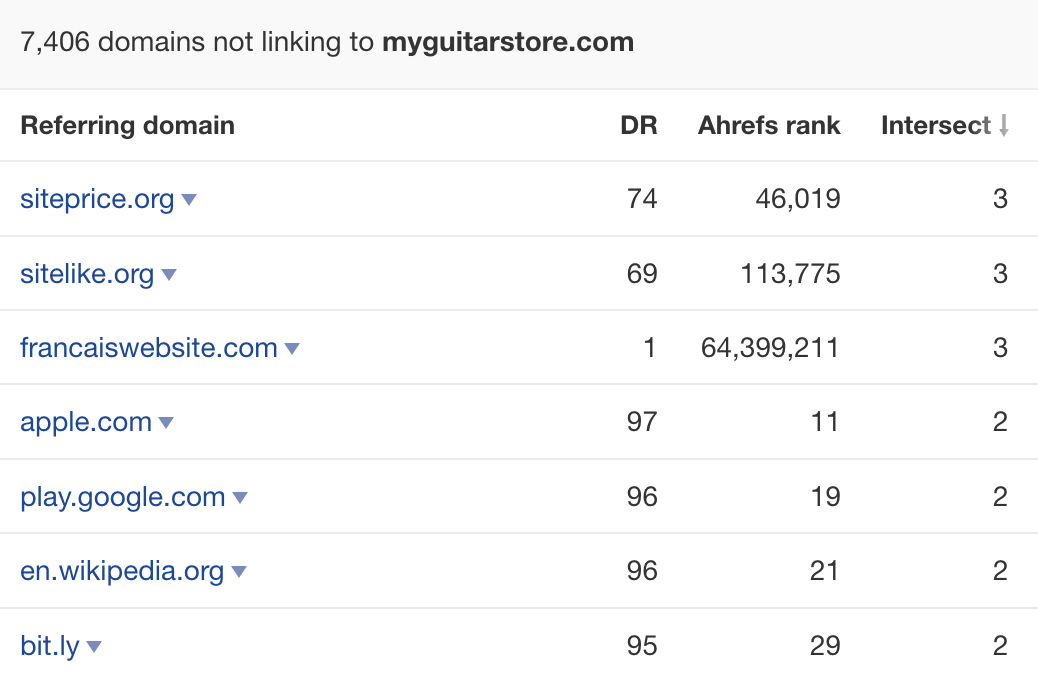Screen dimensions: 1038x680
Task: Visit the siteprice.org referring domain link
Action: (95, 199)
